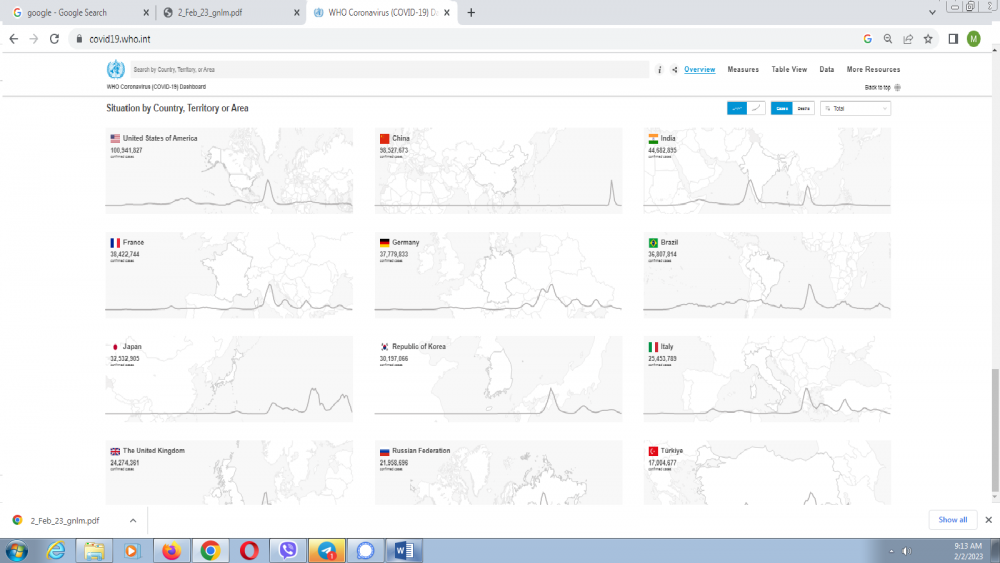
Task: Toggle the cumulative line chart mode
Action: (x=757, y=108)
